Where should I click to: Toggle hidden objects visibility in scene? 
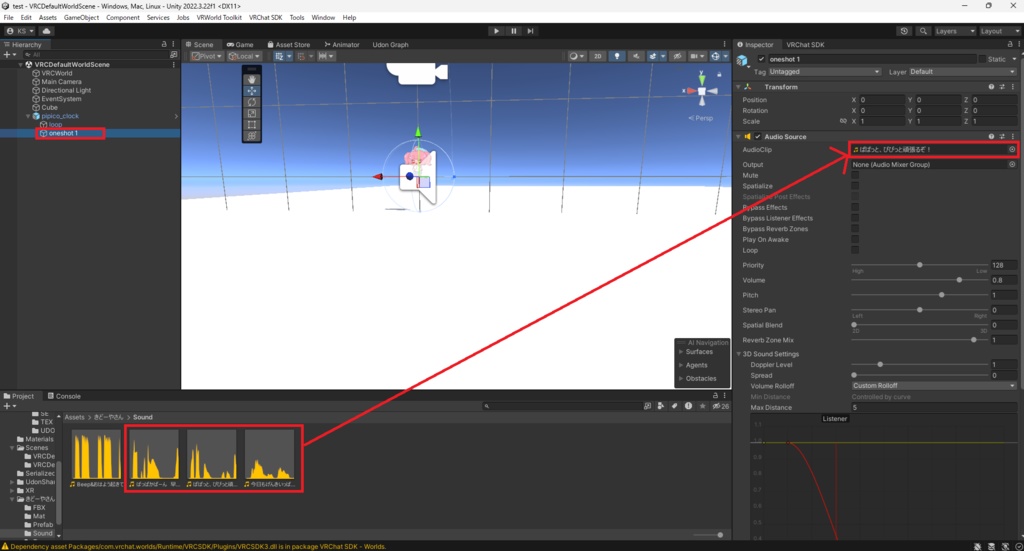[677, 56]
